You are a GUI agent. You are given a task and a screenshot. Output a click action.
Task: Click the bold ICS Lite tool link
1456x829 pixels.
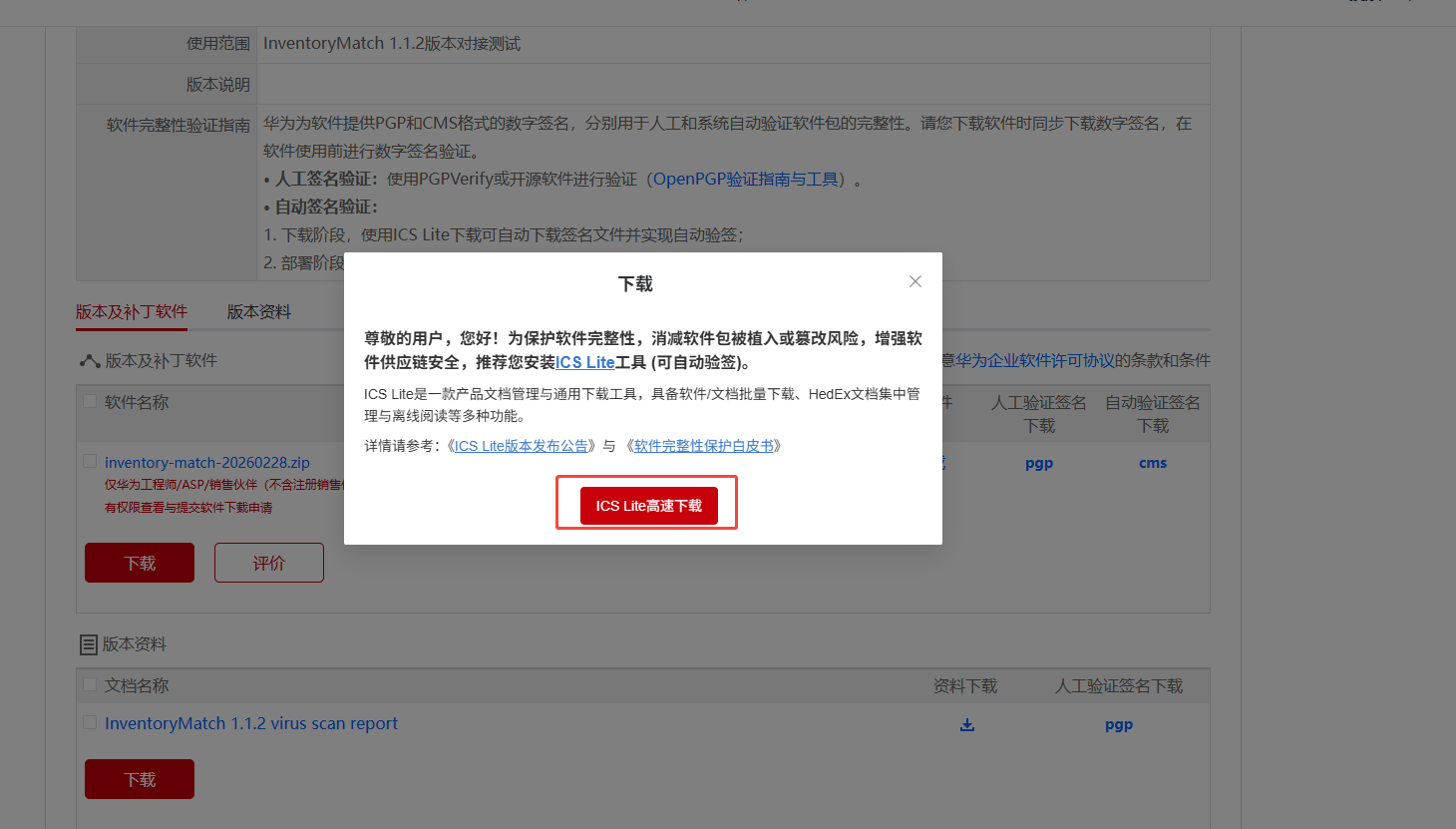[584, 362]
